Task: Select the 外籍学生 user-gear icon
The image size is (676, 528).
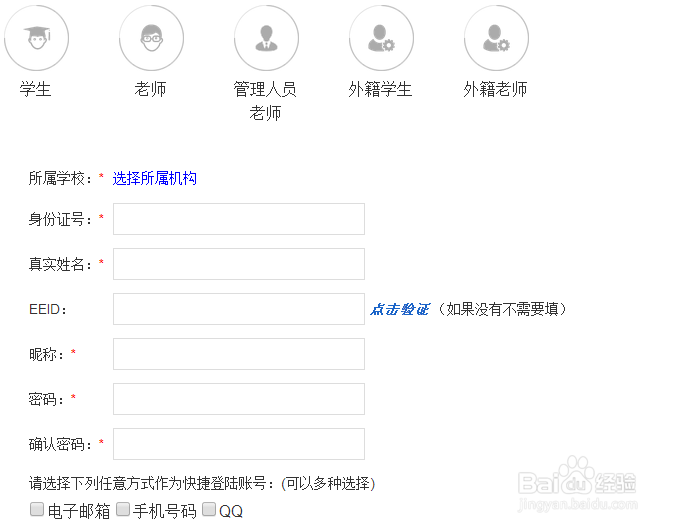Action: pyautogui.click(x=382, y=38)
